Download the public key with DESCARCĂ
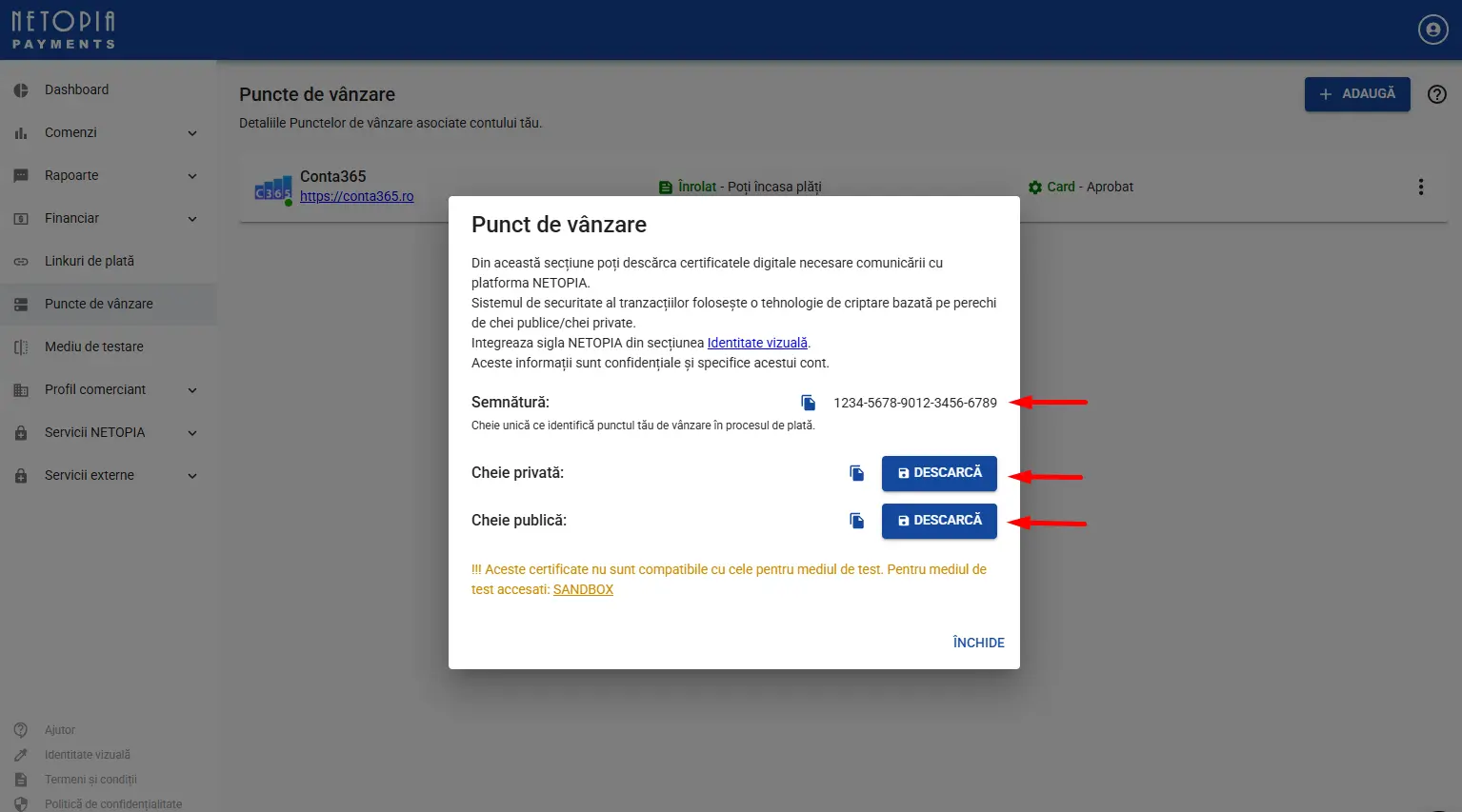This screenshot has width=1462, height=812. (x=938, y=521)
